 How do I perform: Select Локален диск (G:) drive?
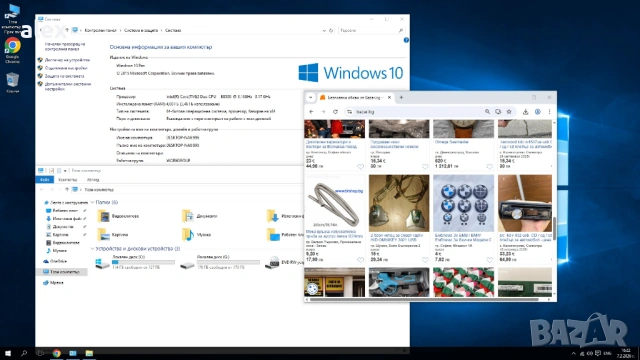[x=220, y=262]
